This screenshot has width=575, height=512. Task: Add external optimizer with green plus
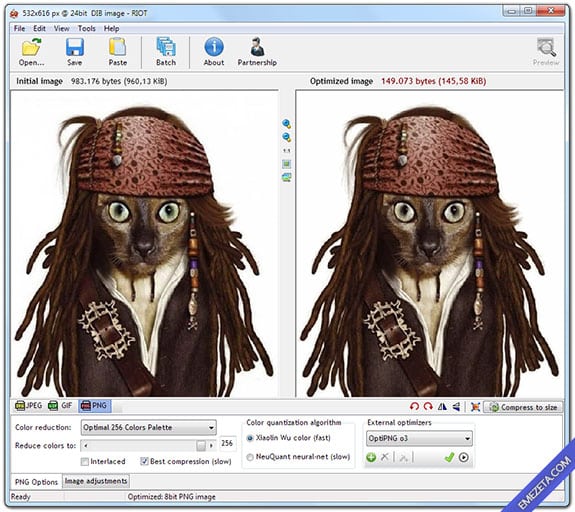point(371,457)
